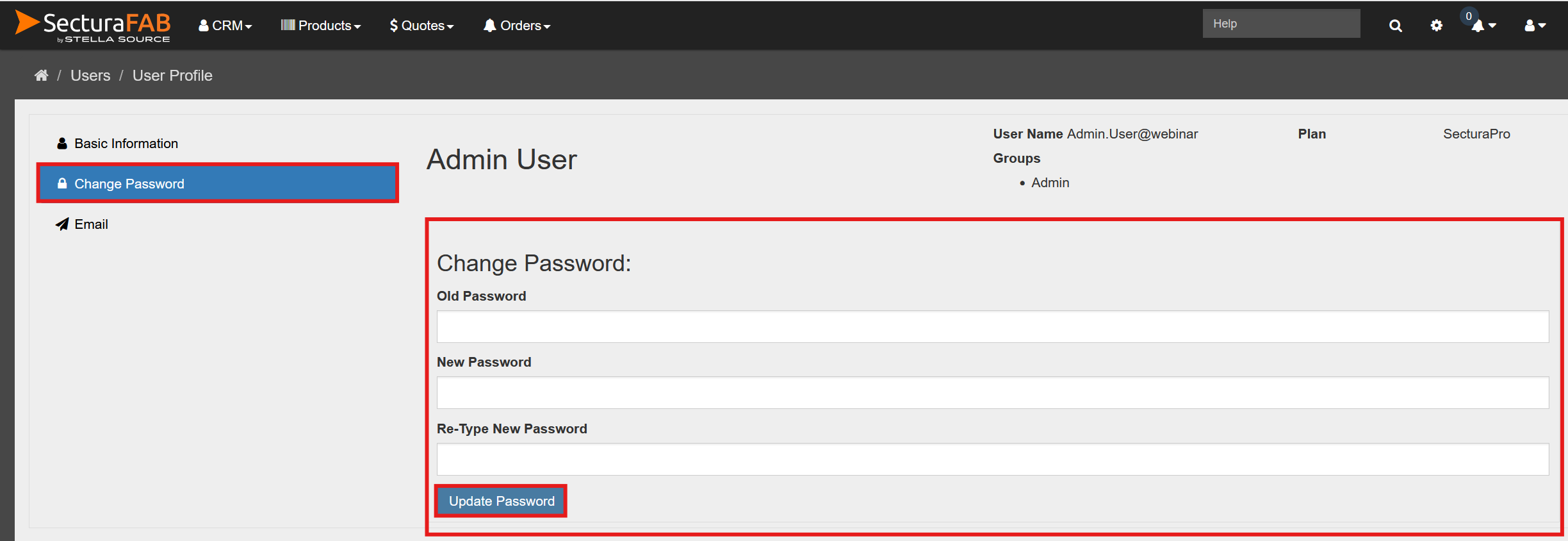Select the Email tab in sidebar
The height and width of the screenshot is (541, 1568).
point(91,224)
